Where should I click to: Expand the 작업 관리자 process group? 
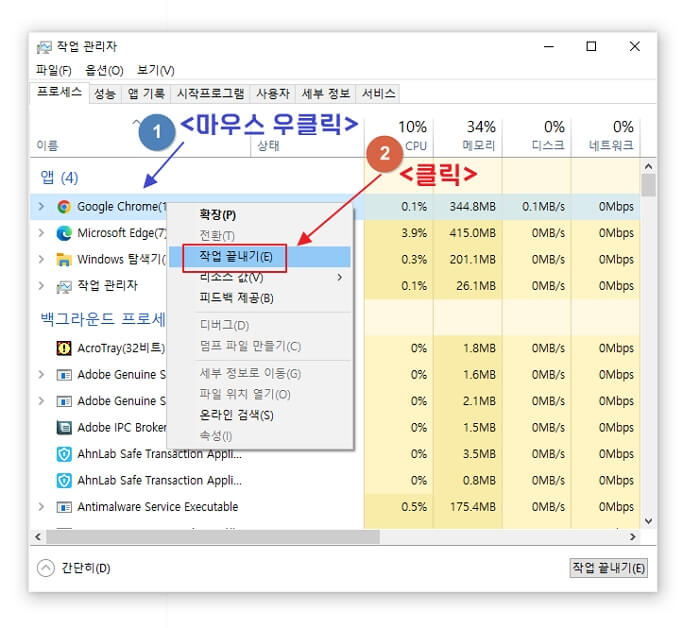pos(41,286)
